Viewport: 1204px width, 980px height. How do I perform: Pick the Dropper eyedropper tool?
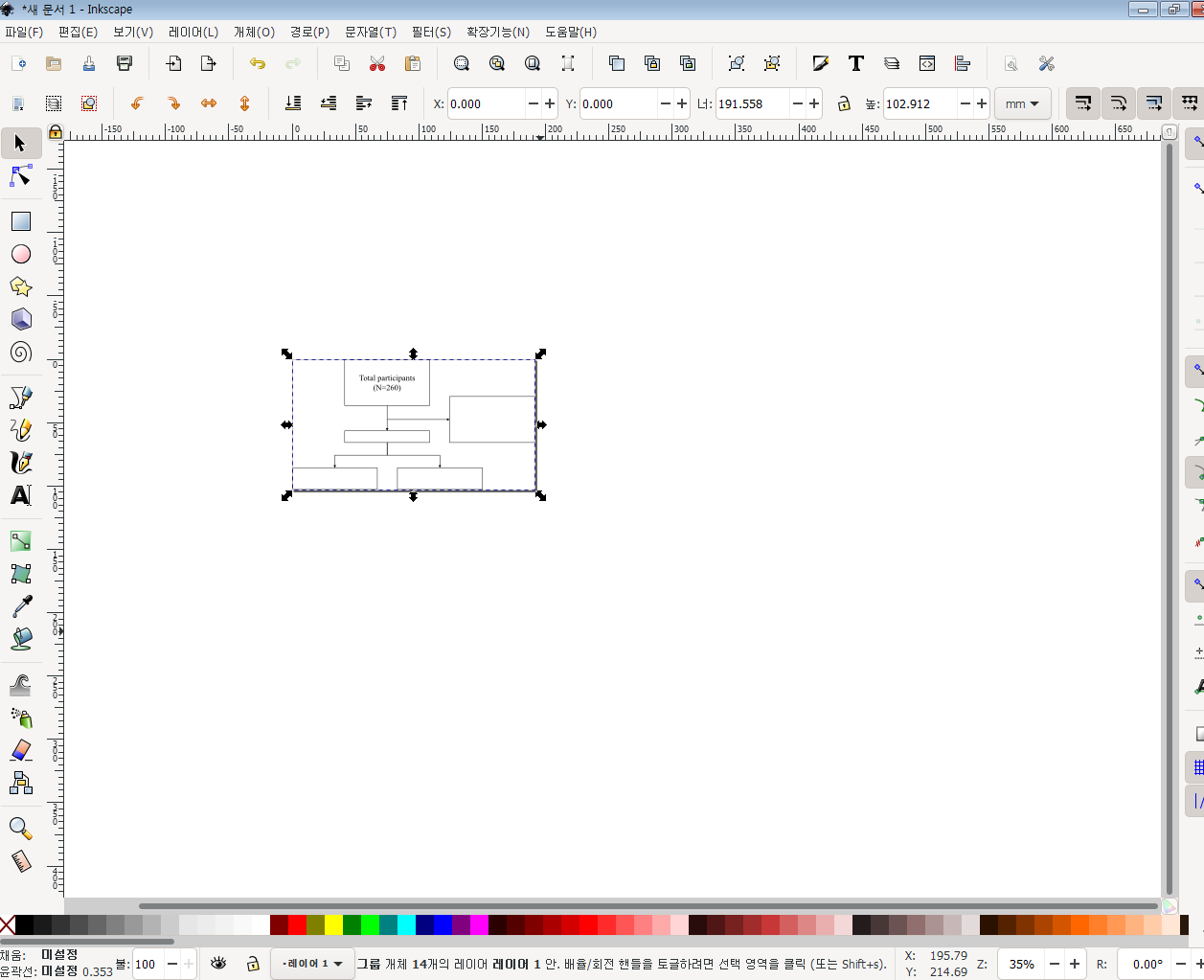[x=20, y=606]
